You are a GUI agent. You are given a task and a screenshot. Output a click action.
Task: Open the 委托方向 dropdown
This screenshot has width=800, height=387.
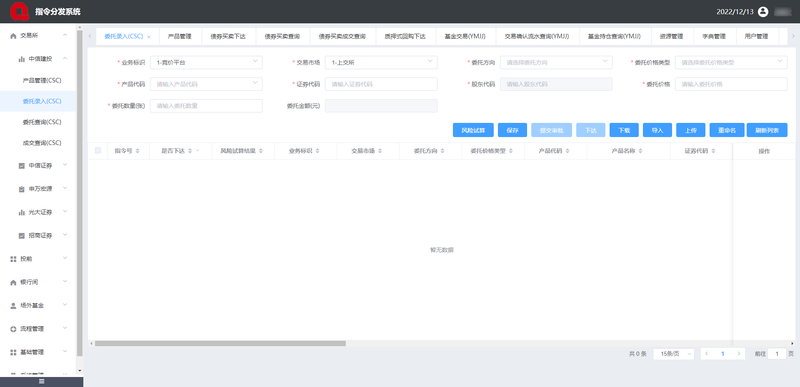click(x=556, y=62)
